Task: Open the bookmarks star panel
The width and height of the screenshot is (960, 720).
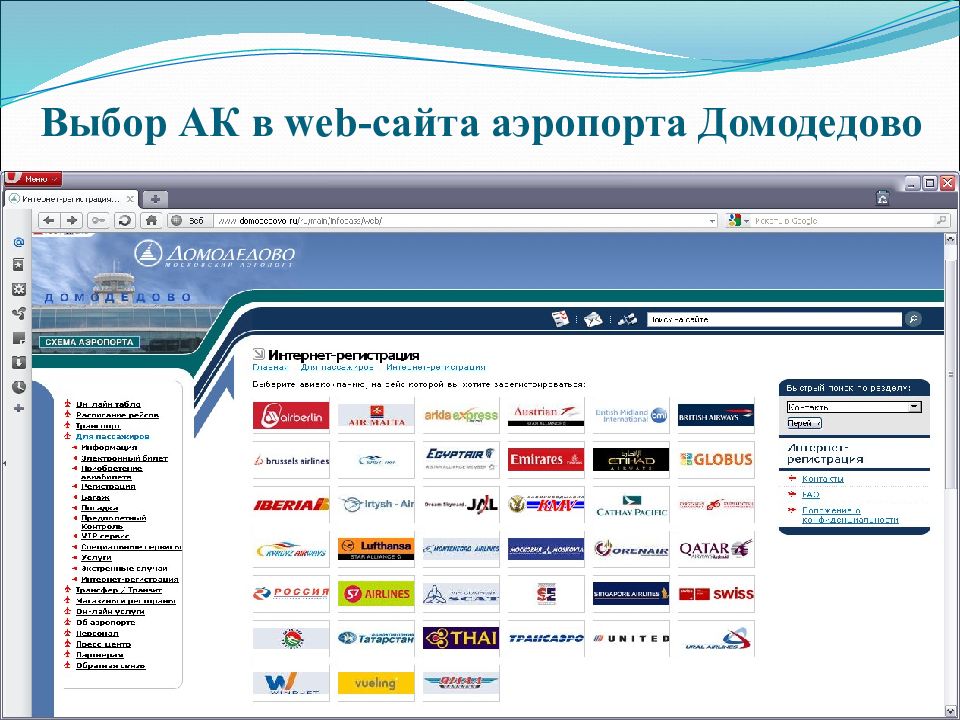Action: pos(19,264)
